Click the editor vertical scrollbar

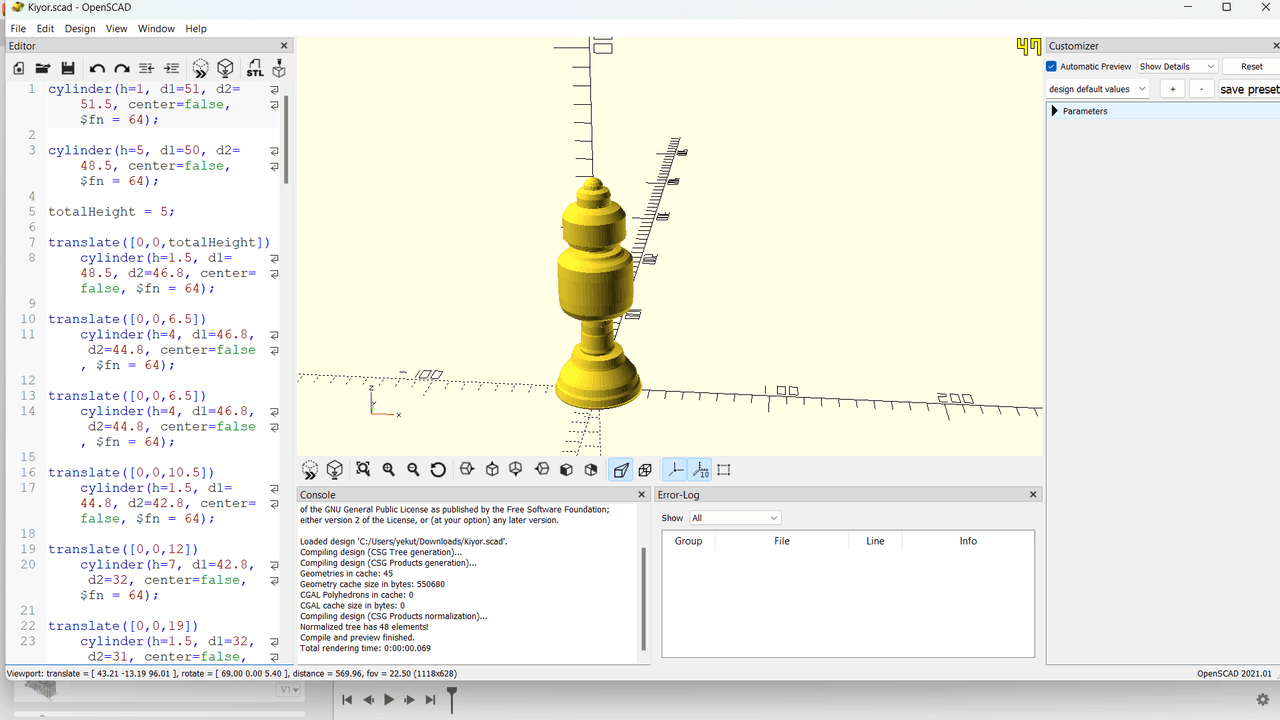coord(287,140)
